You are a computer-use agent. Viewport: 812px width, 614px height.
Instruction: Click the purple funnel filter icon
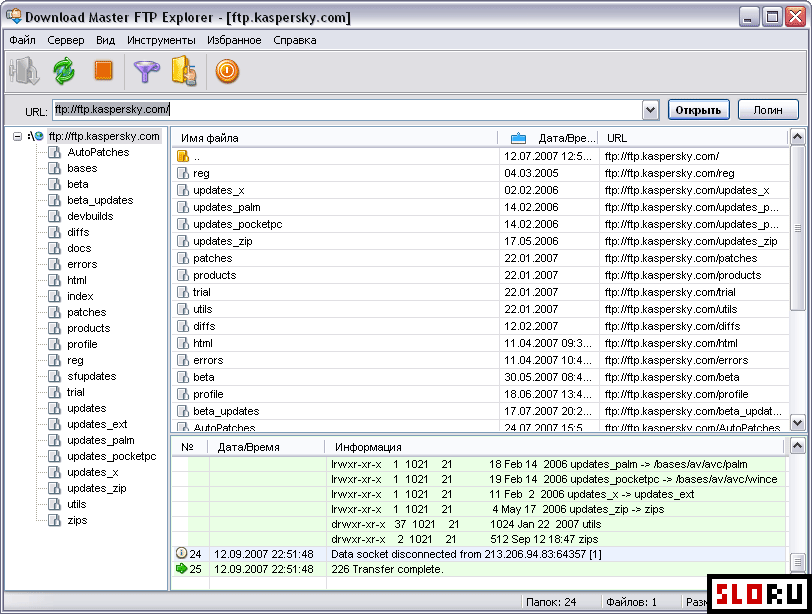click(x=147, y=71)
